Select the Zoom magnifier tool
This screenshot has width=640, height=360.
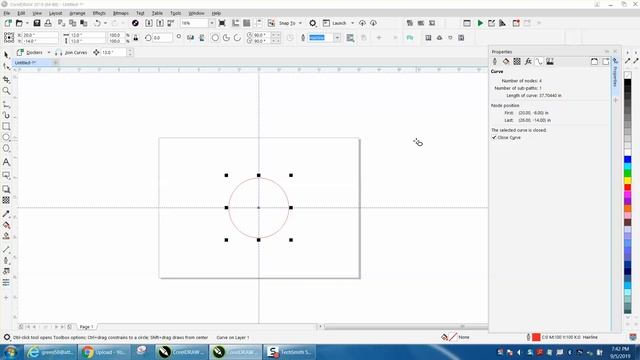coord(6,91)
